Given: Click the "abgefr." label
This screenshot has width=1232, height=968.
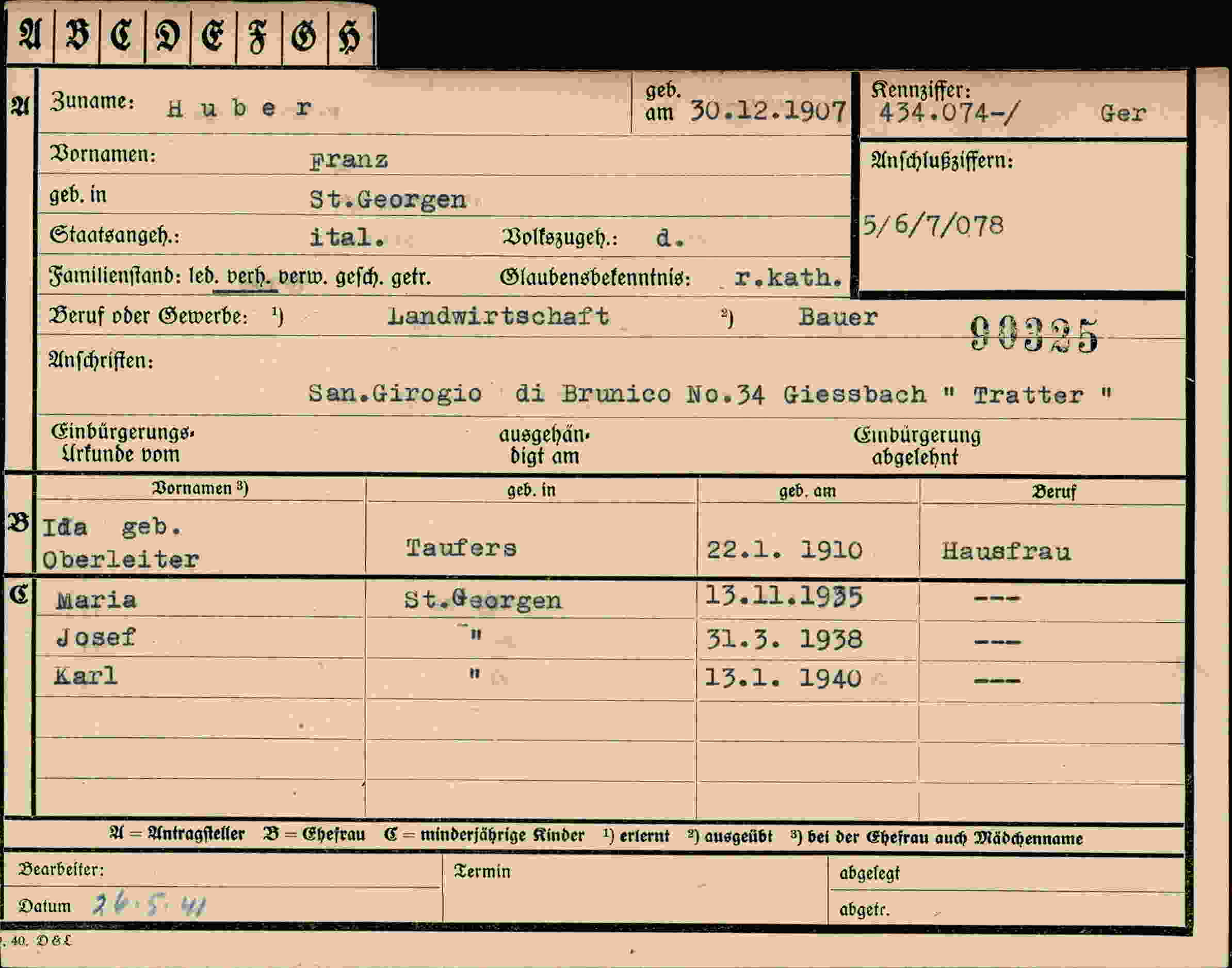Looking at the screenshot, I should [864, 910].
